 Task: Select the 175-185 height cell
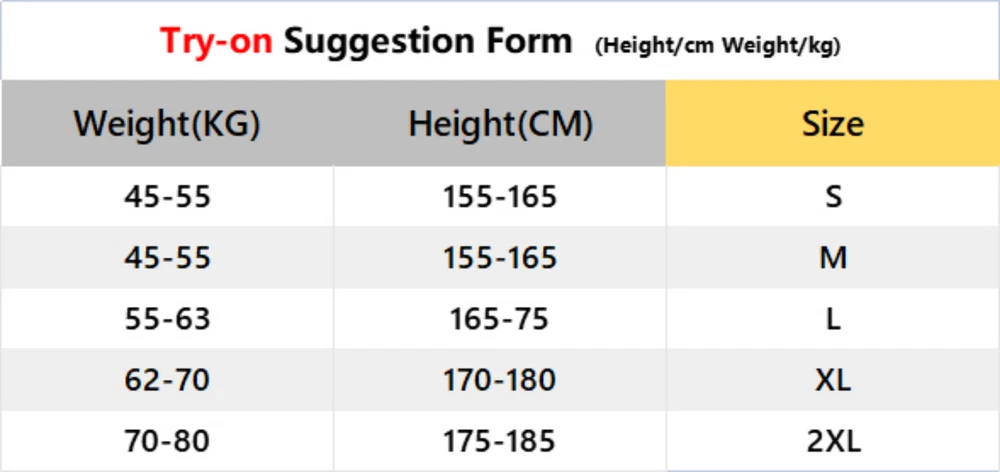pos(499,440)
